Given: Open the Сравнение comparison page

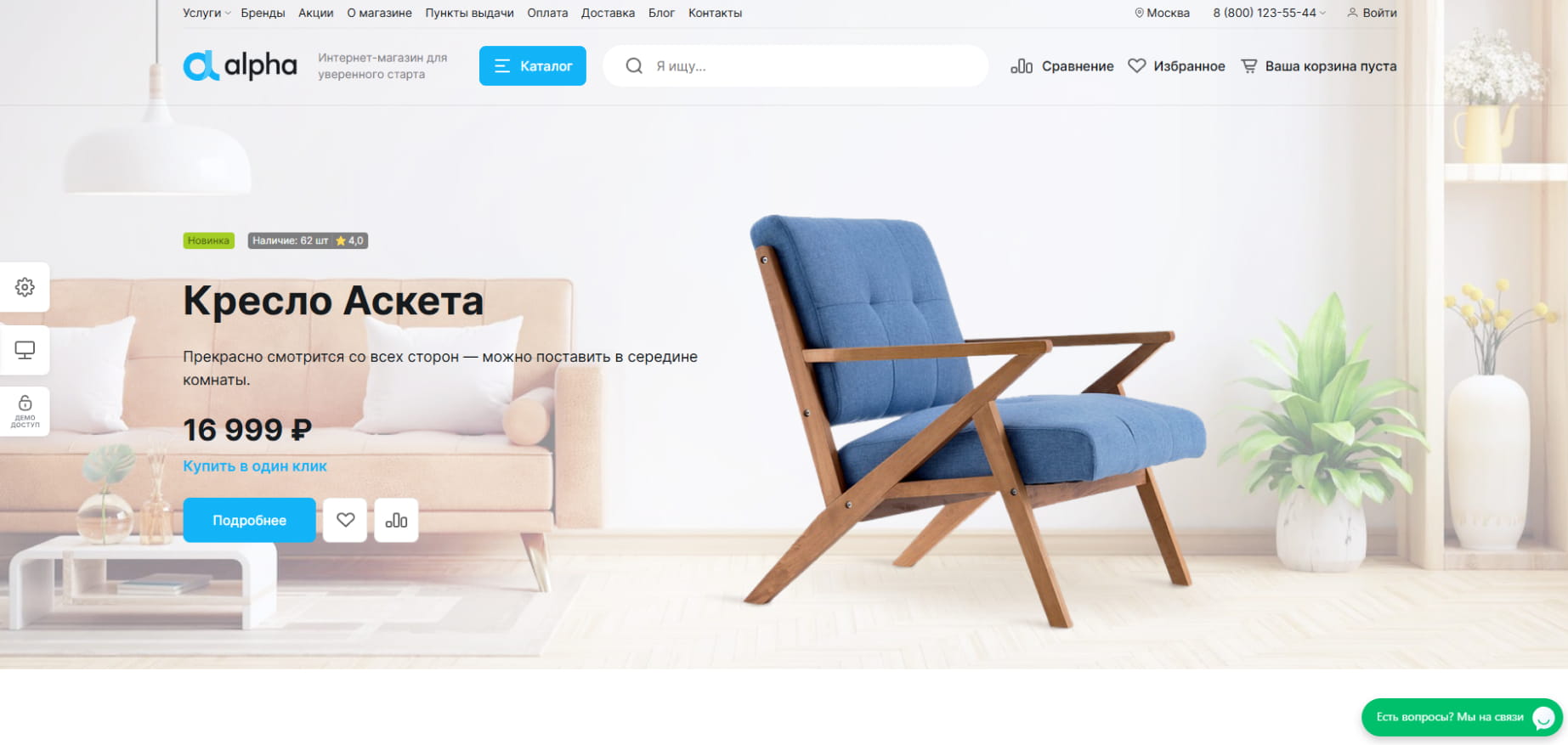Looking at the screenshot, I should tap(1061, 66).
